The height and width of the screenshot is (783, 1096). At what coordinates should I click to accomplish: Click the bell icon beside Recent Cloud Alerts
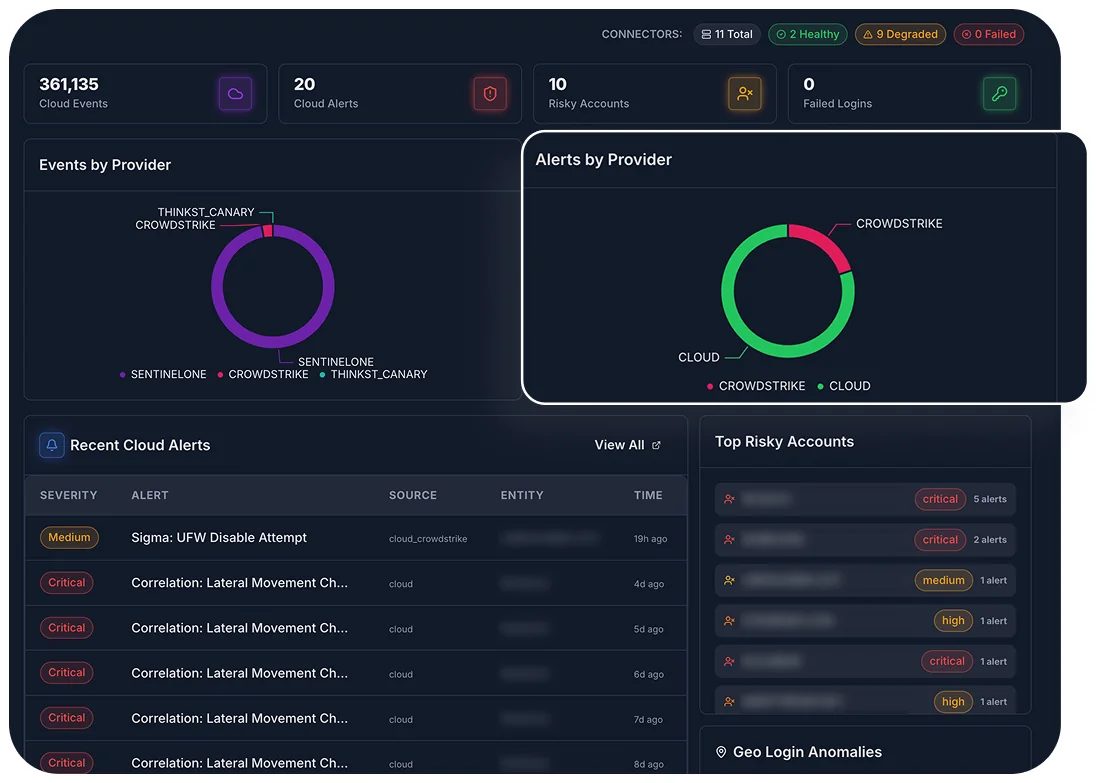point(52,445)
